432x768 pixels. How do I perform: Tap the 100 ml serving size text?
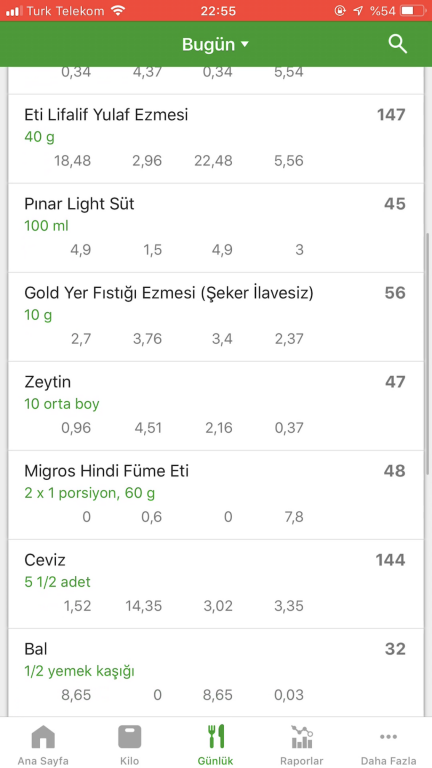tap(47, 226)
